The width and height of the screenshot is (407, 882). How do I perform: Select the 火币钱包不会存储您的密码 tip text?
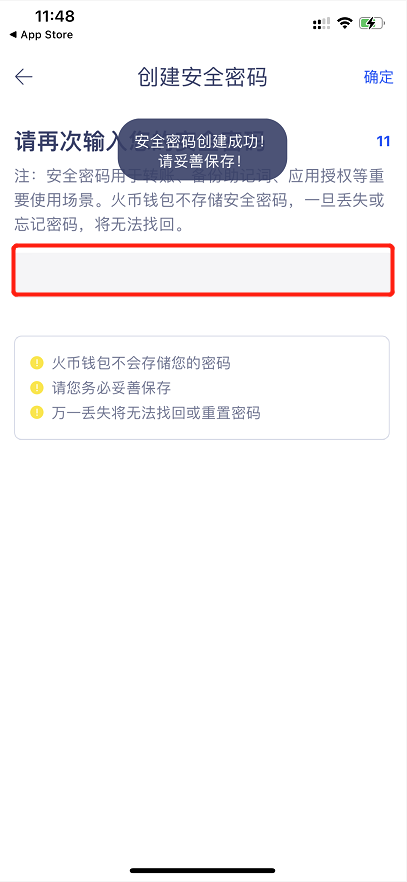coord(141,362)
